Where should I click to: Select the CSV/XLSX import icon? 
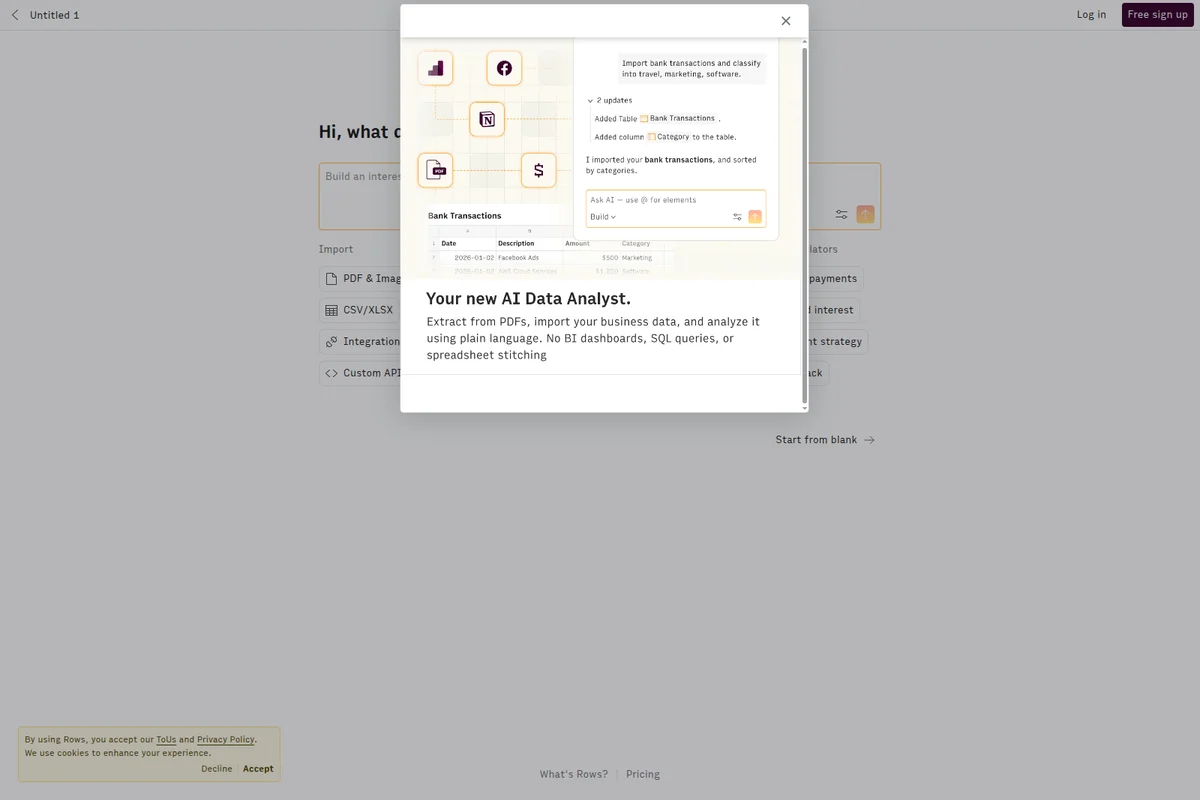pyautogui.click(x=331, y=310)
